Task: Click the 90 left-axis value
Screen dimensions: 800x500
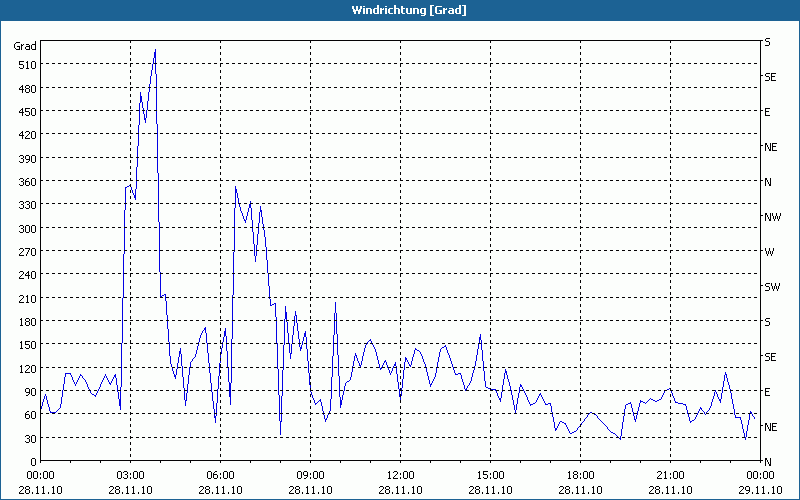Action: [x=30, y=392]
